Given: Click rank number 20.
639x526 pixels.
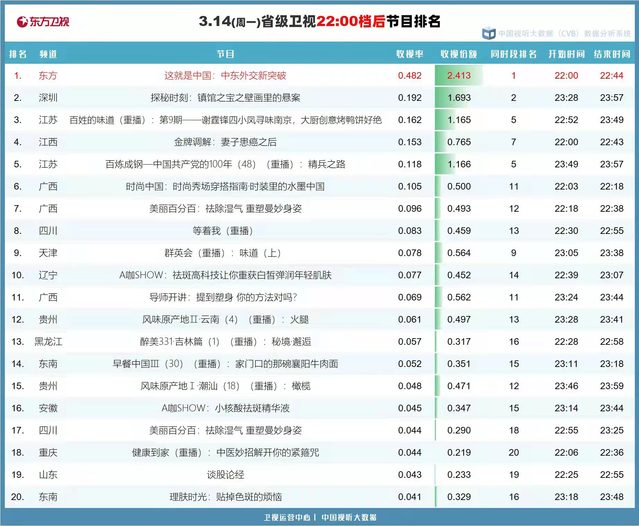Looking at the screenshot, I should [18, 497].
